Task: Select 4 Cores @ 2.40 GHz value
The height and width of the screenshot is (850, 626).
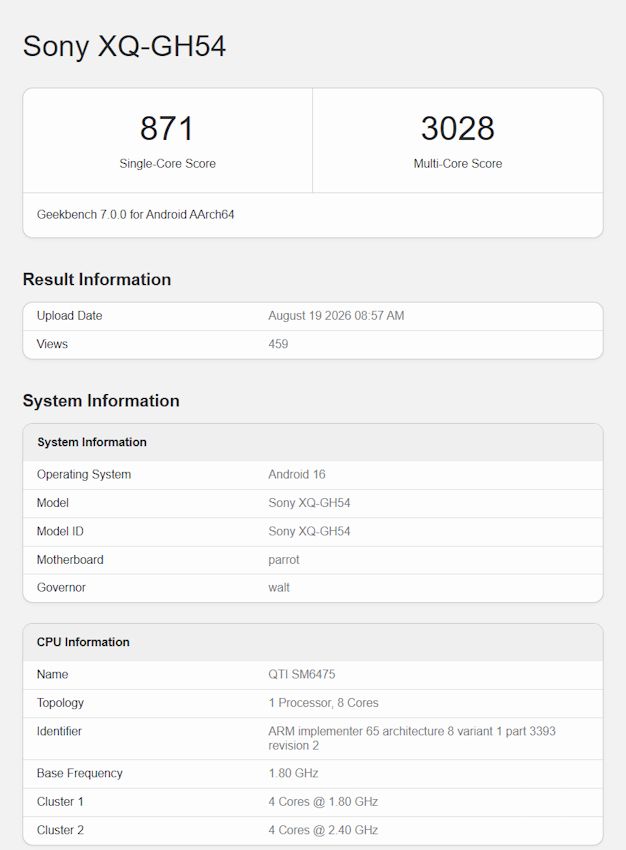Action: [x=323, y=830]
